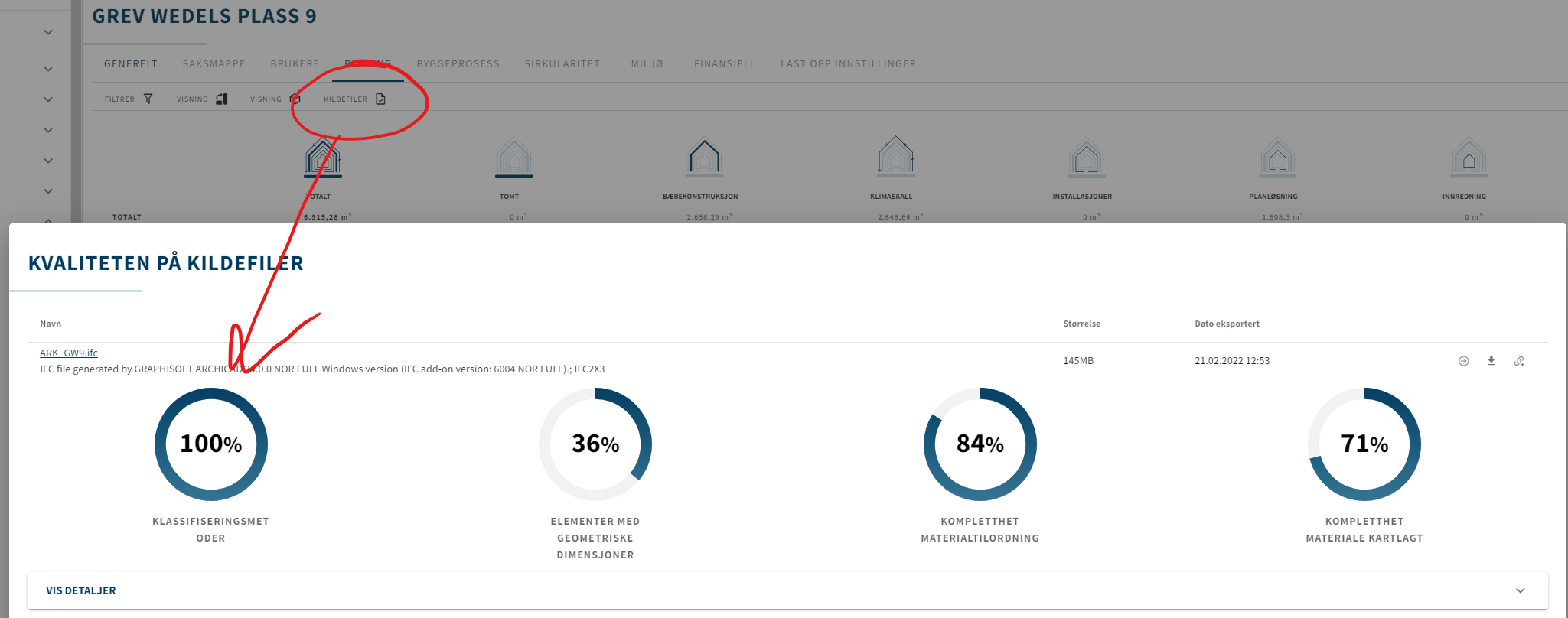This screenshot has width=1568, height=618.
Task: Select the Klimaskall house icon
Action: [x=896, y=157]
